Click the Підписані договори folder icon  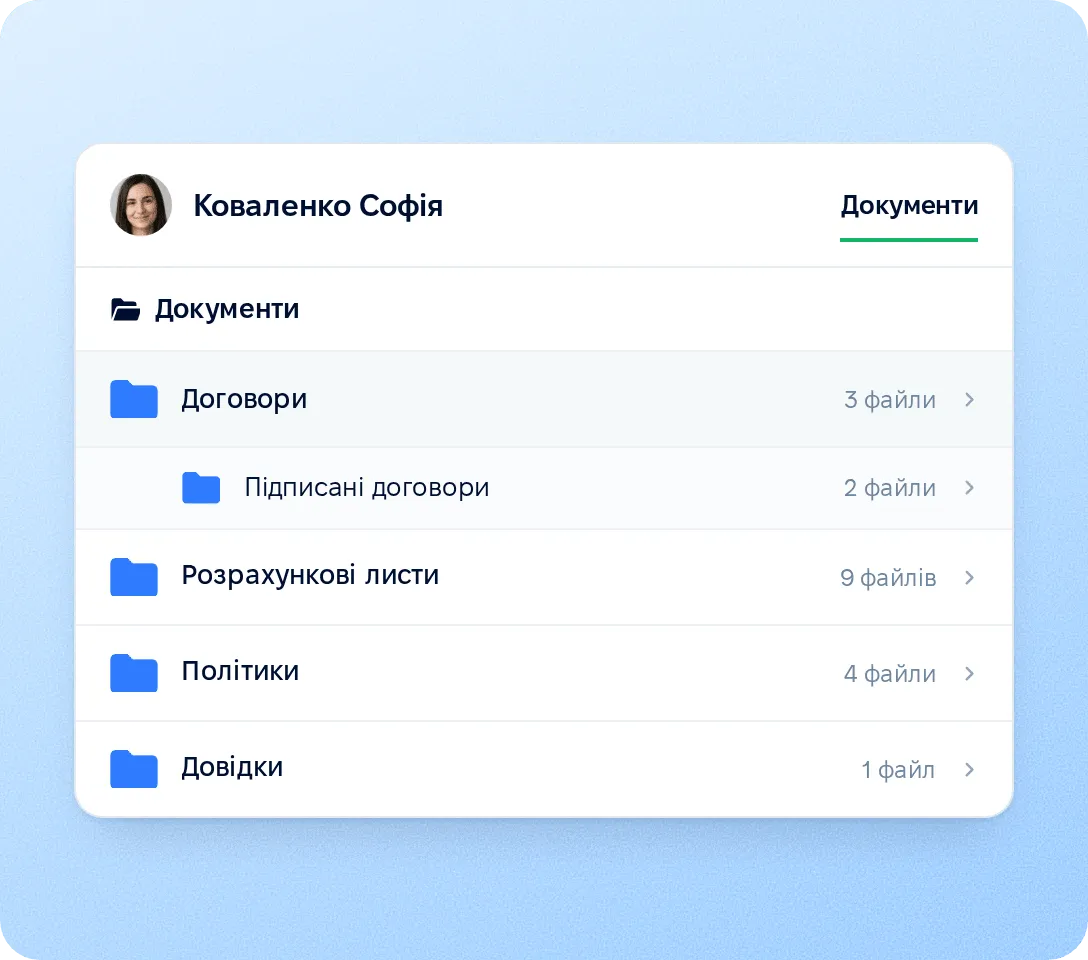coord(201,488)
